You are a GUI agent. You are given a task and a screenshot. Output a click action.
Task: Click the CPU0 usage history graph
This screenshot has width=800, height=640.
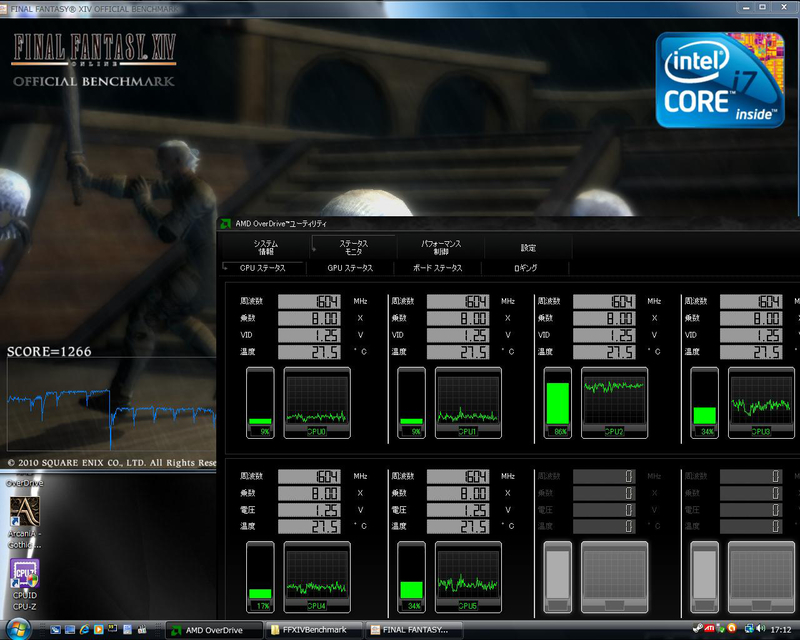317,403
